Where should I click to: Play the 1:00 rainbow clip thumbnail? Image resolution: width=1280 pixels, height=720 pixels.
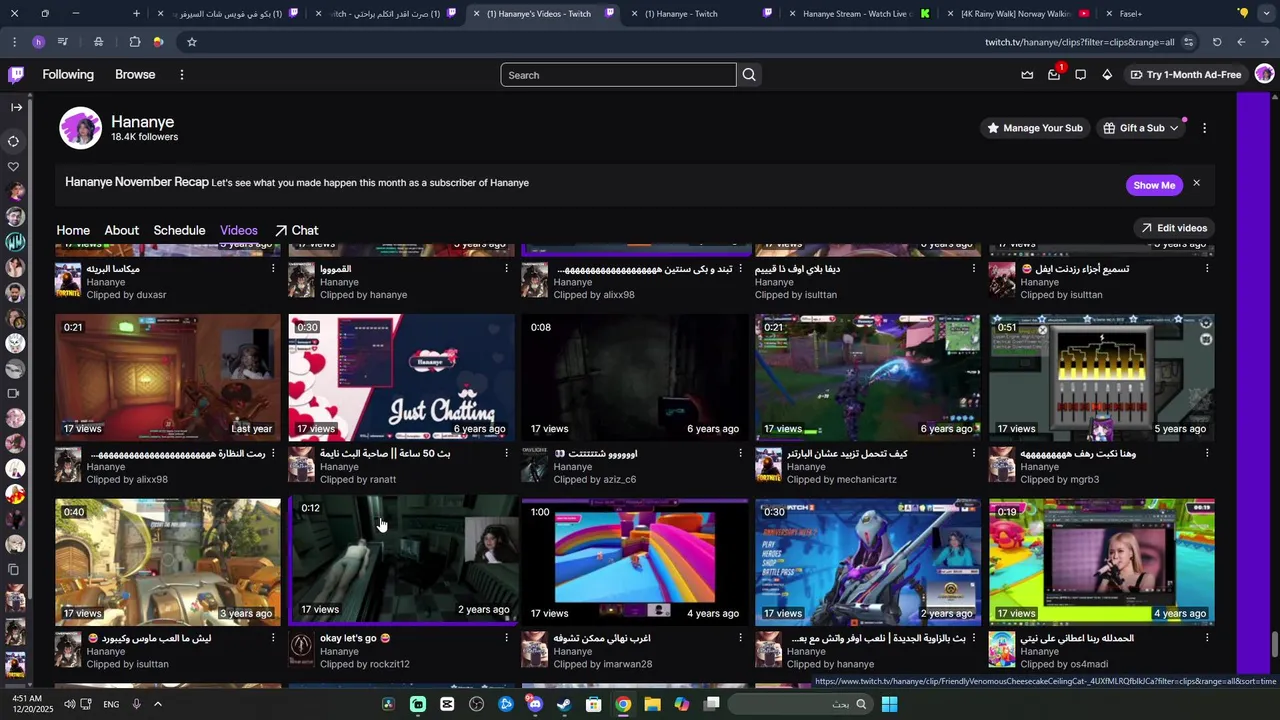[635, 562]
